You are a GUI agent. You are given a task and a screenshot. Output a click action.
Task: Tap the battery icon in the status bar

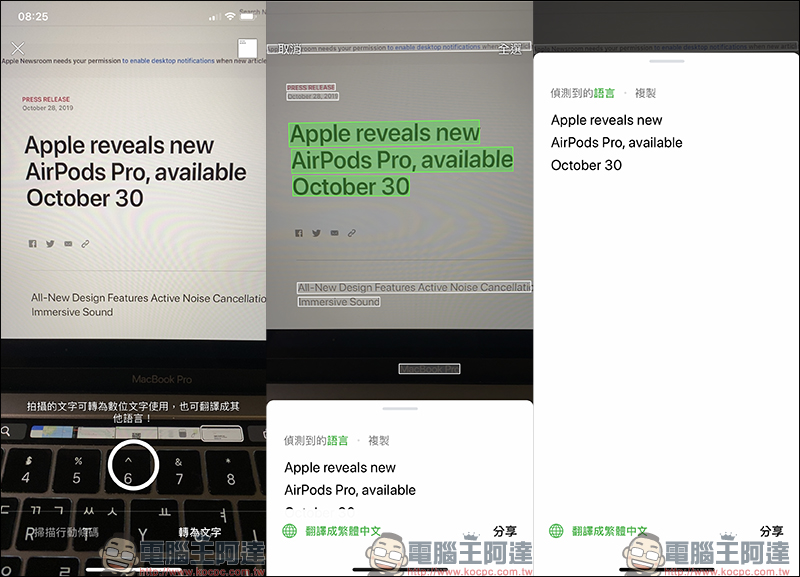247,16
